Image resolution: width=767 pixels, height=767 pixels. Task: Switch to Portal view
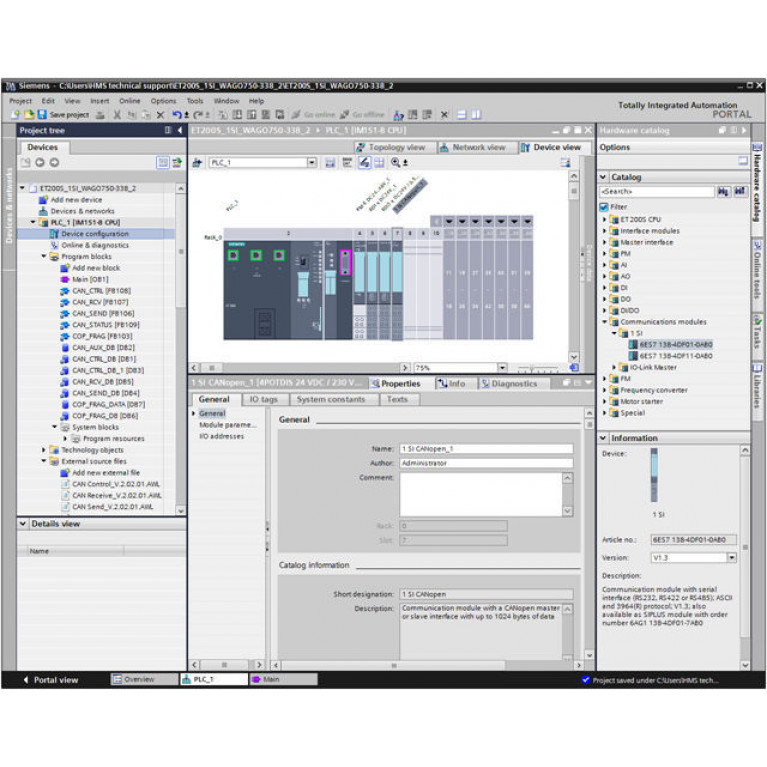pos(50,680)
